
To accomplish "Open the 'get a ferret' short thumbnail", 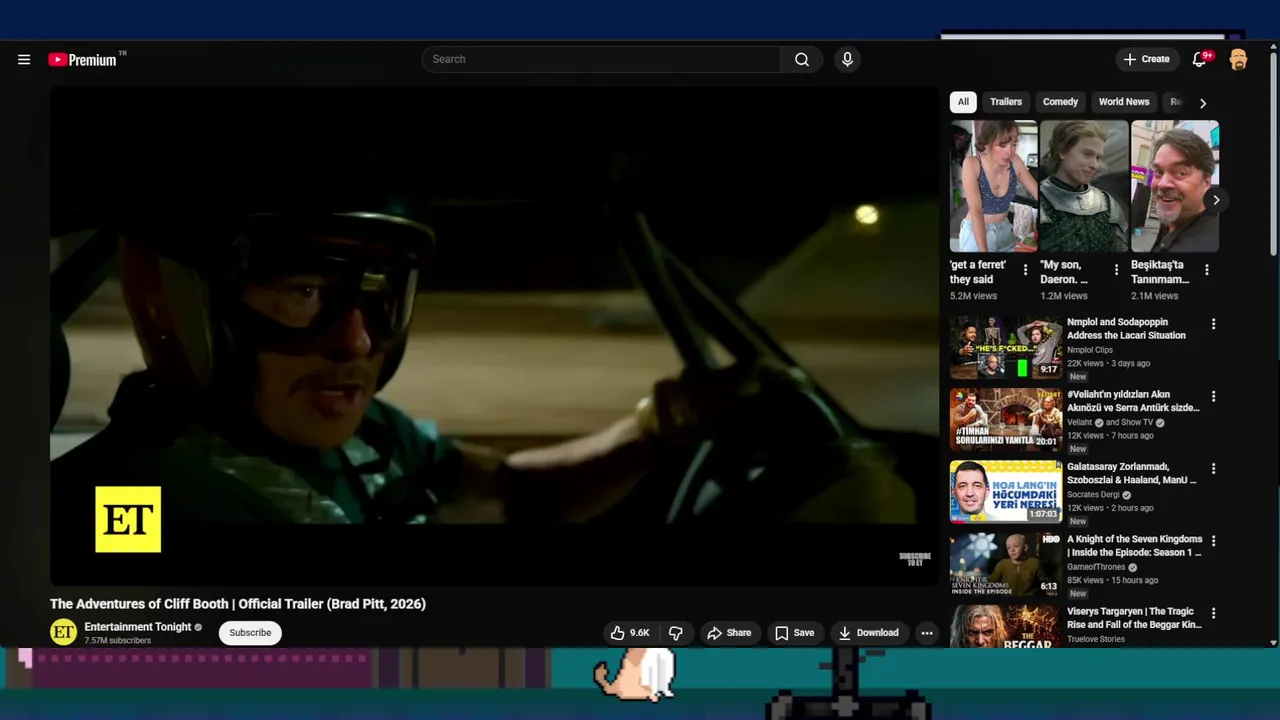I will click(x=994, y=186).
